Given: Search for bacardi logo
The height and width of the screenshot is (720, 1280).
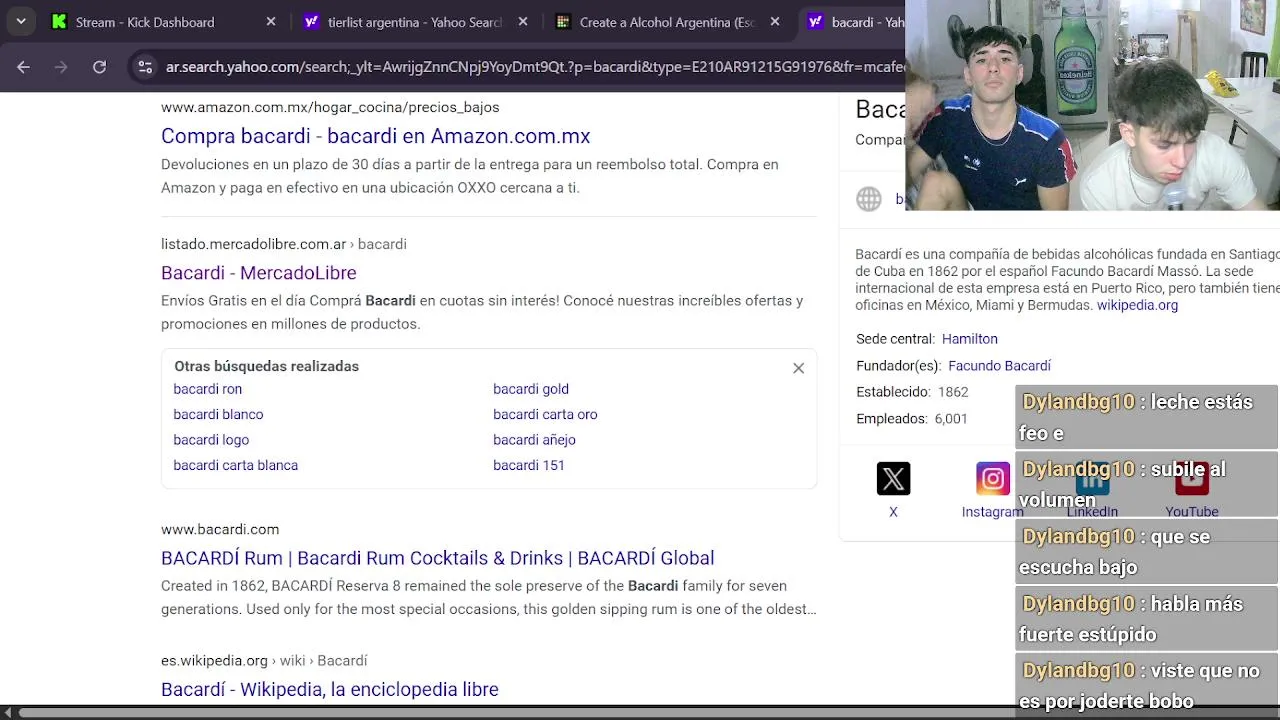Looking at the screenshot, I should [211, 440].
